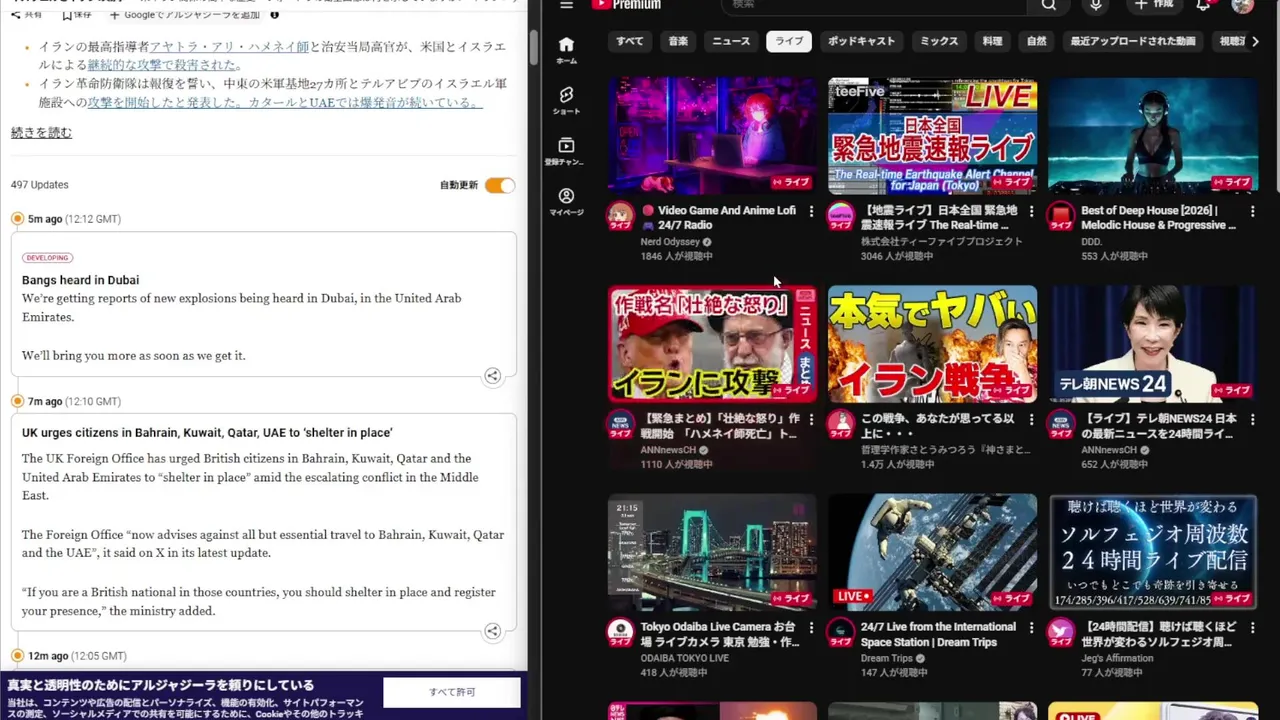
Task: Click the 作成 create button
Action: click(1153, 5)
